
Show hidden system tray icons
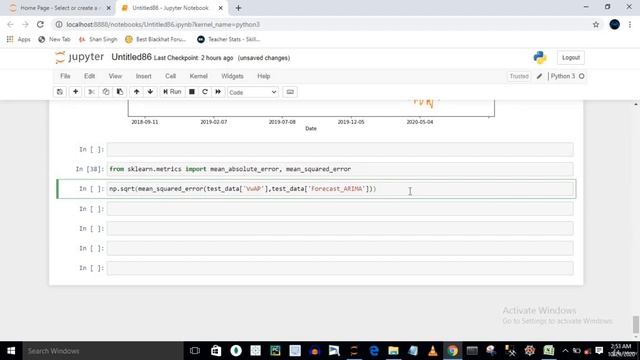565,351
